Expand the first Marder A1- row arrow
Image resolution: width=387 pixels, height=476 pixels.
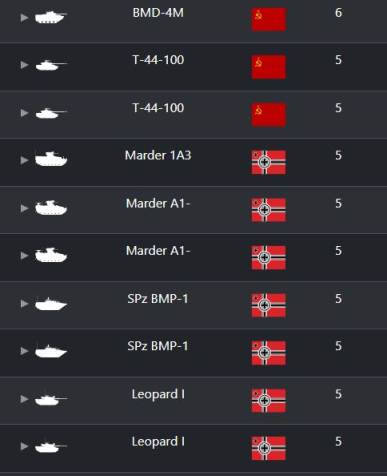(24, 208)
